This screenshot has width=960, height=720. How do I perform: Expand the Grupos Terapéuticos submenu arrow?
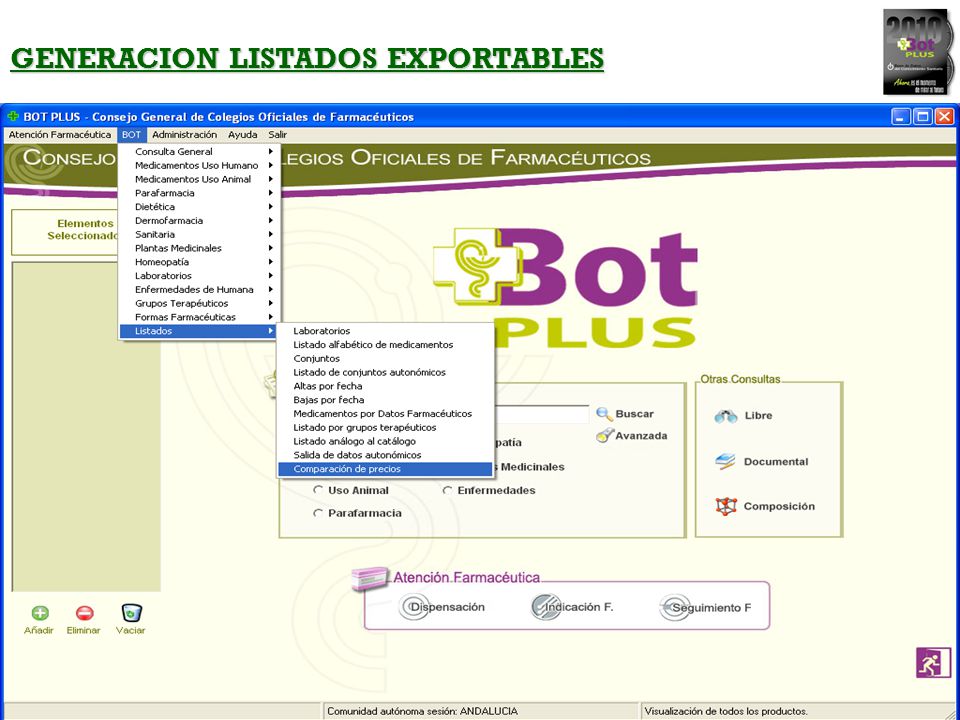271,303
